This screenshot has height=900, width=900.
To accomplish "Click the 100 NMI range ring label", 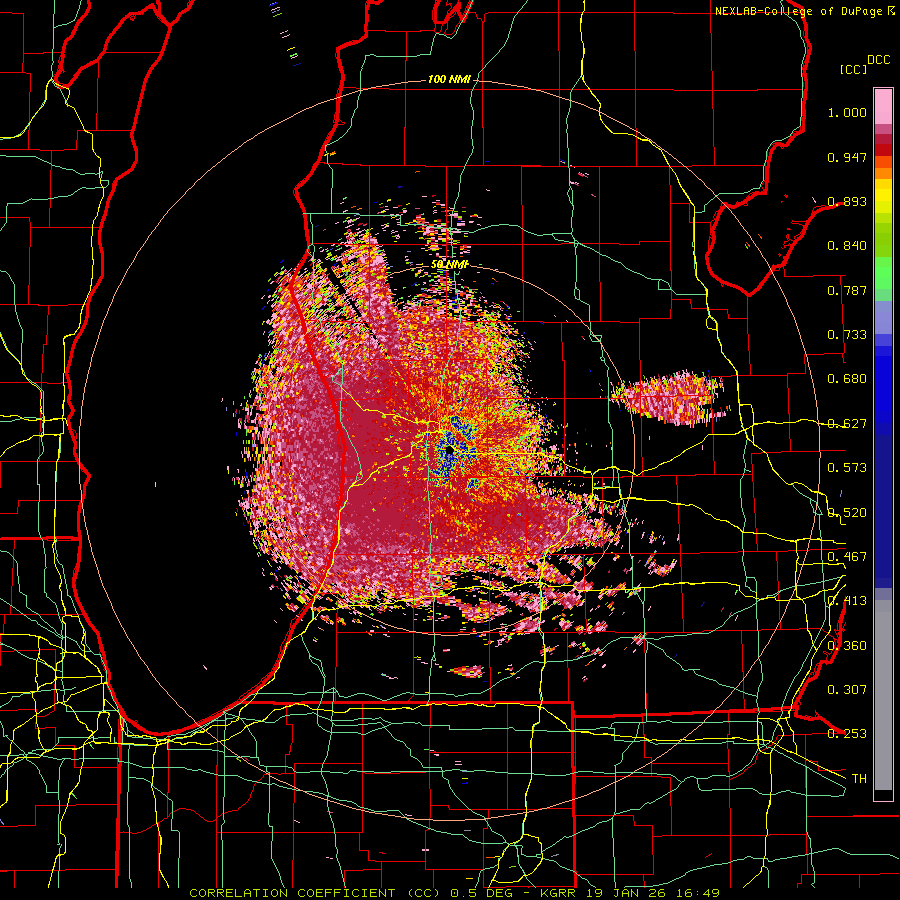I will [x=449, y=79].
